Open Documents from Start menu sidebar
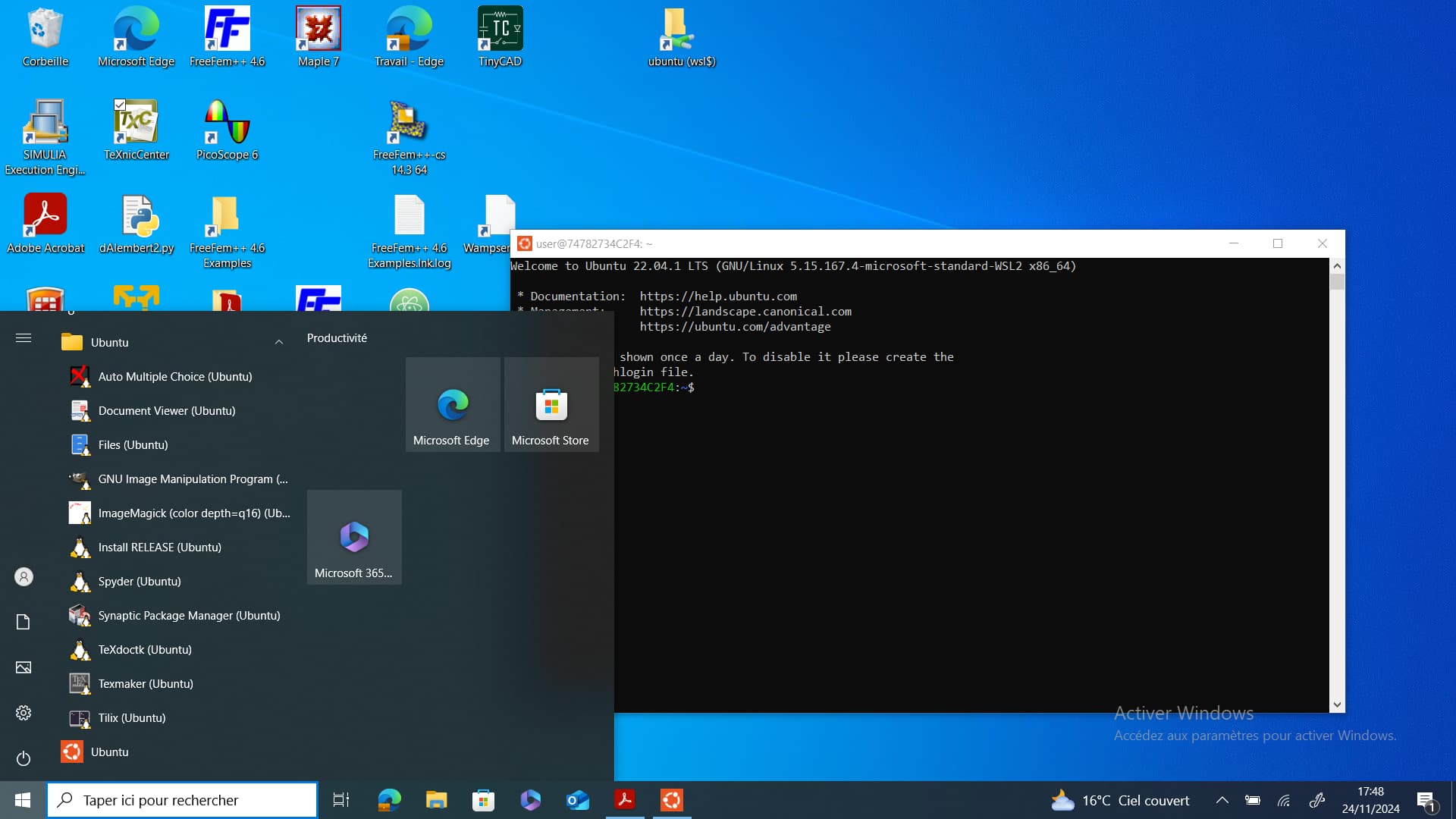The width and height of the screenshot is (1456, 819). tap(24, 623)
